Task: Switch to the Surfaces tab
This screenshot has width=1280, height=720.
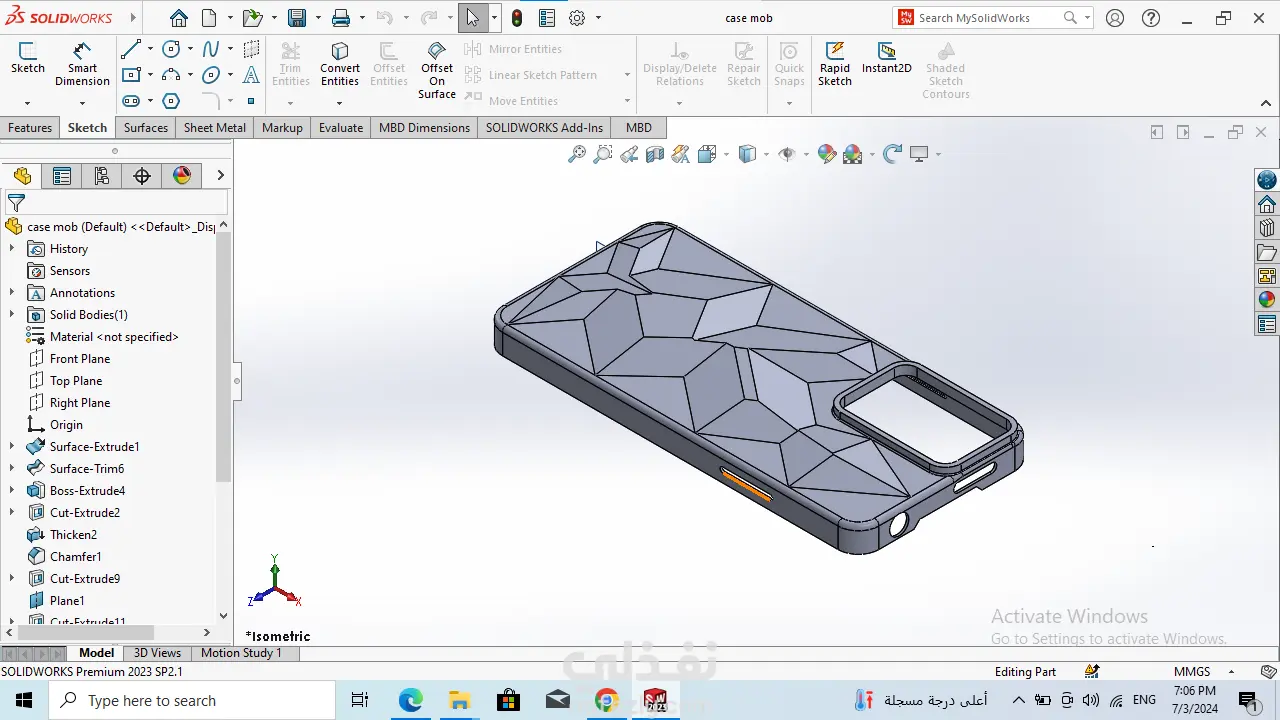Action: click(146, 128)
